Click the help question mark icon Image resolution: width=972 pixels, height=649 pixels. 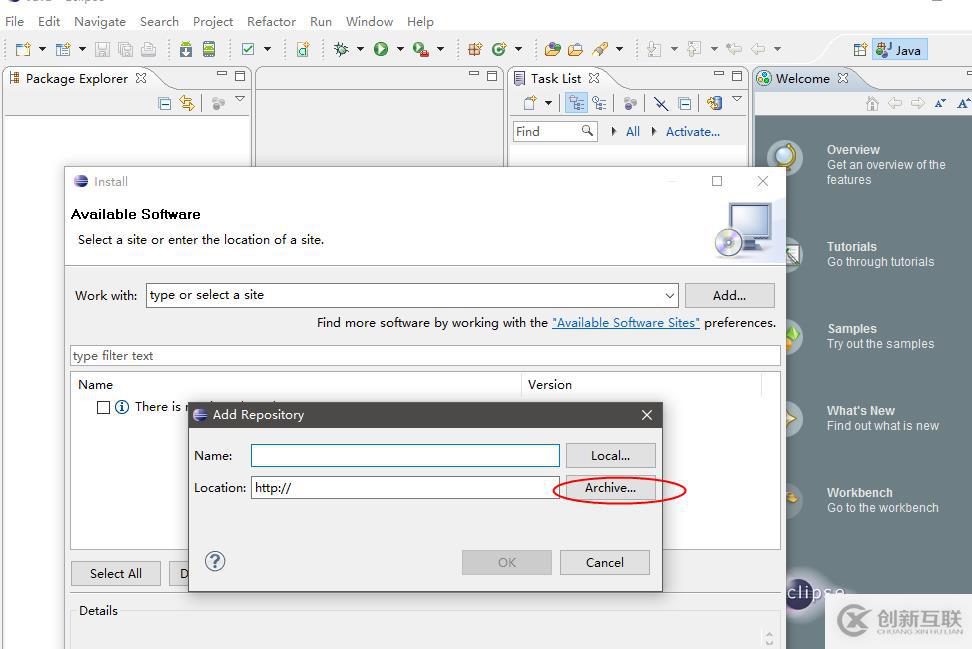[x=215, y=562]
